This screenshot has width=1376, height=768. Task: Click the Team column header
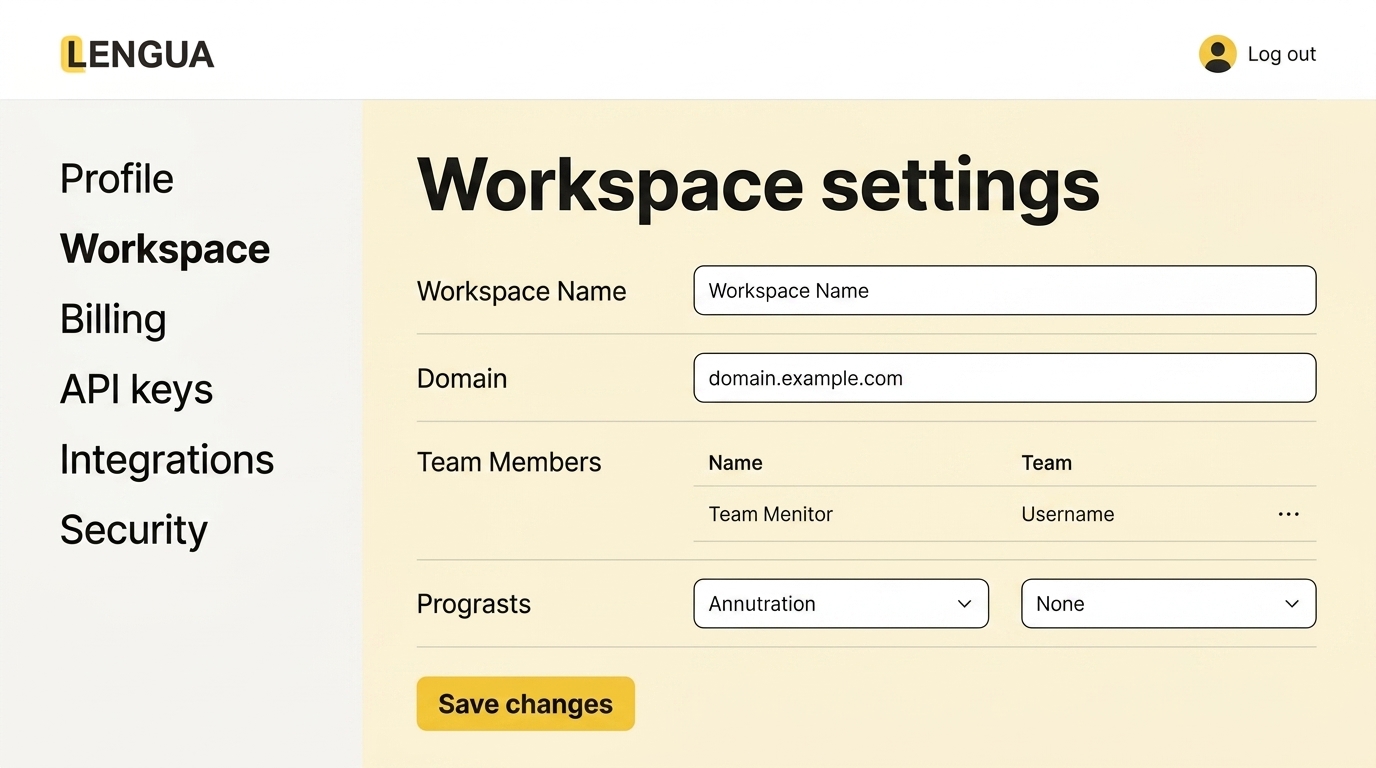[x=1046, y=463]
